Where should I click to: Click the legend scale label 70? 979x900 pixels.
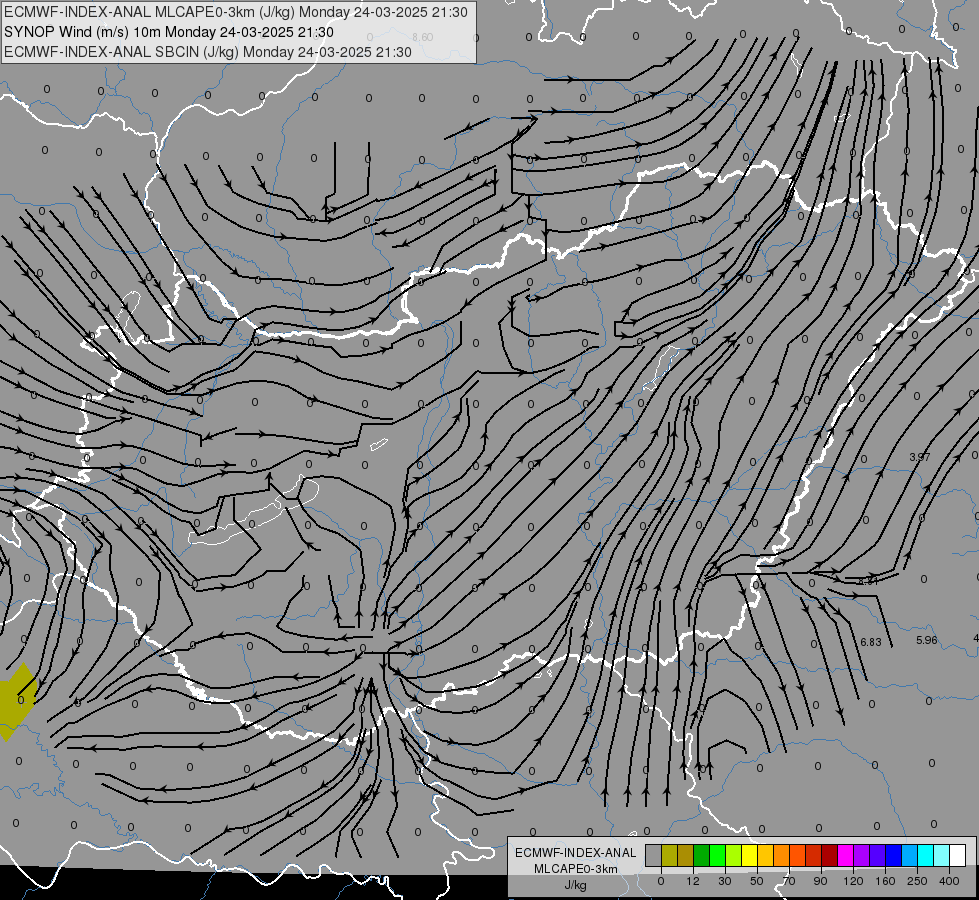pyautogui.click(x=788, y=881)
